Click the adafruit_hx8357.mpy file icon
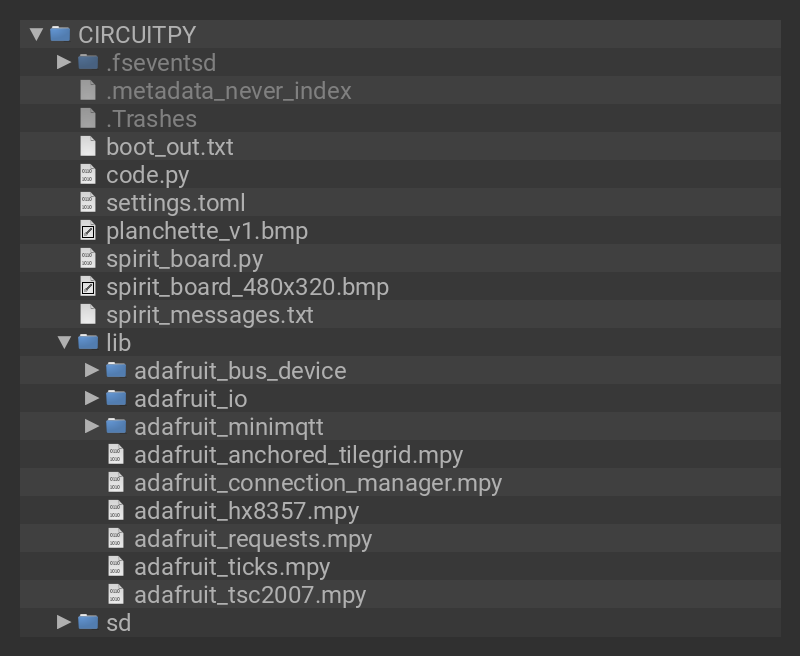The height and width of the screenshot is (656, 800). 116,511
